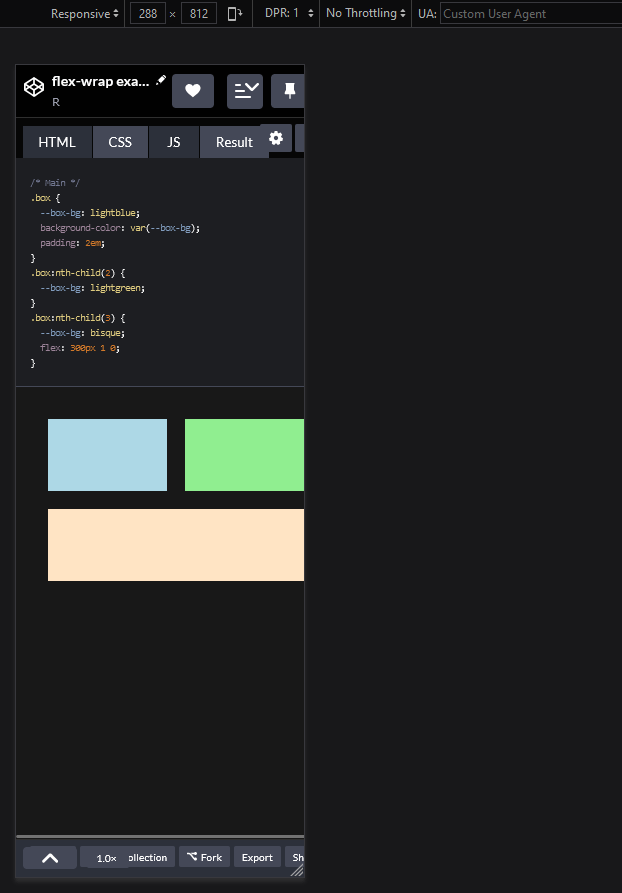Click the Collection button in footer

click(149, 857)
